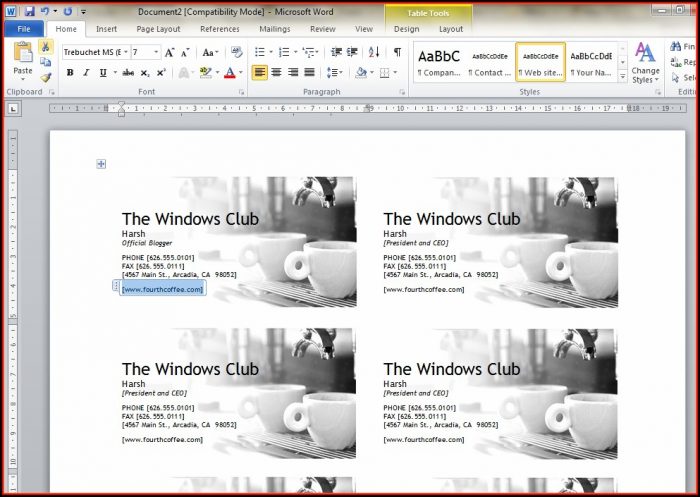Switch to the Mailings tab

(x=275, y=29)
